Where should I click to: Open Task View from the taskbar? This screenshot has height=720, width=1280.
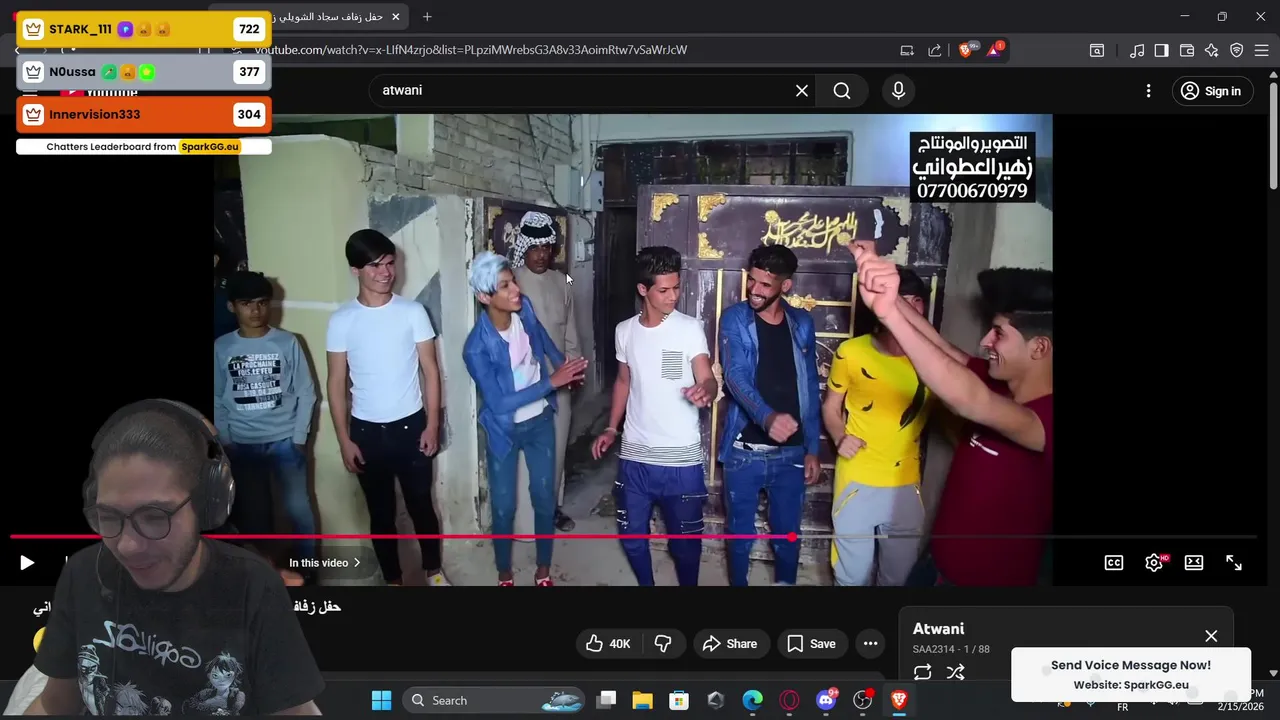607,700
